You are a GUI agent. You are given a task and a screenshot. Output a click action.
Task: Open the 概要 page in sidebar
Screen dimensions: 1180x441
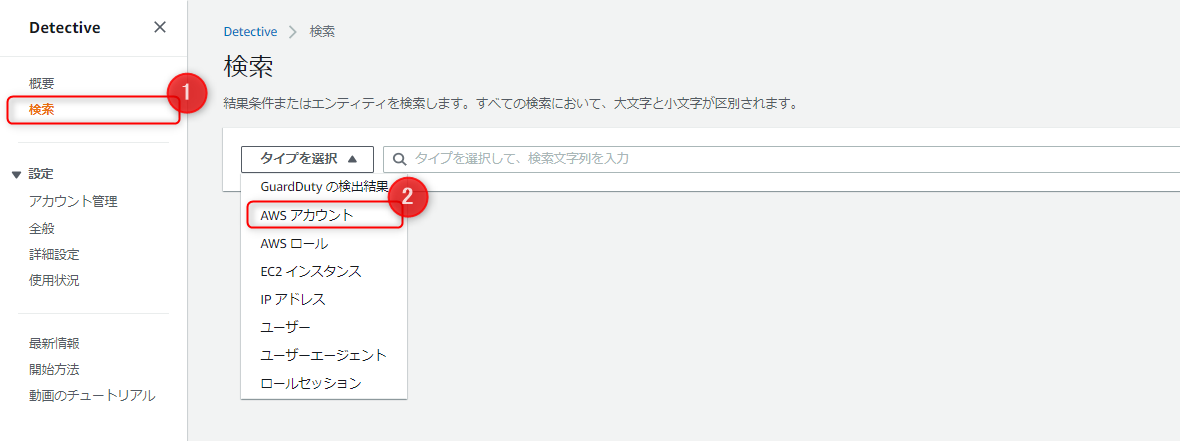[x=41, y=84]
